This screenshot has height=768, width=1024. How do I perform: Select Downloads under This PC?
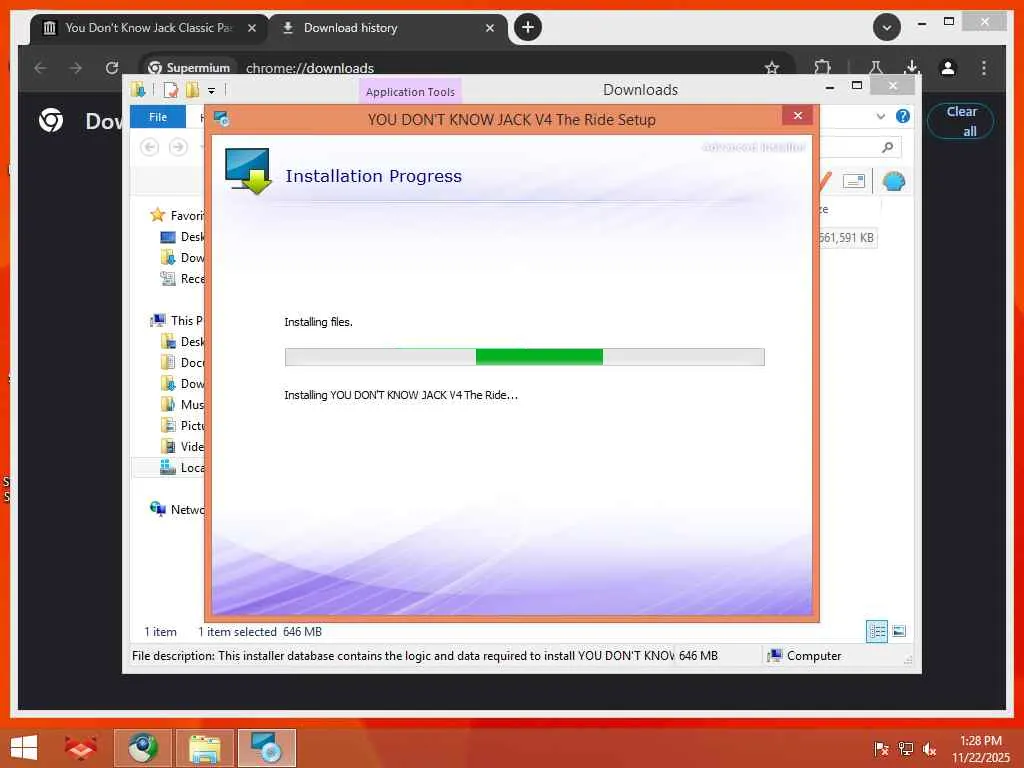(182, 383)
